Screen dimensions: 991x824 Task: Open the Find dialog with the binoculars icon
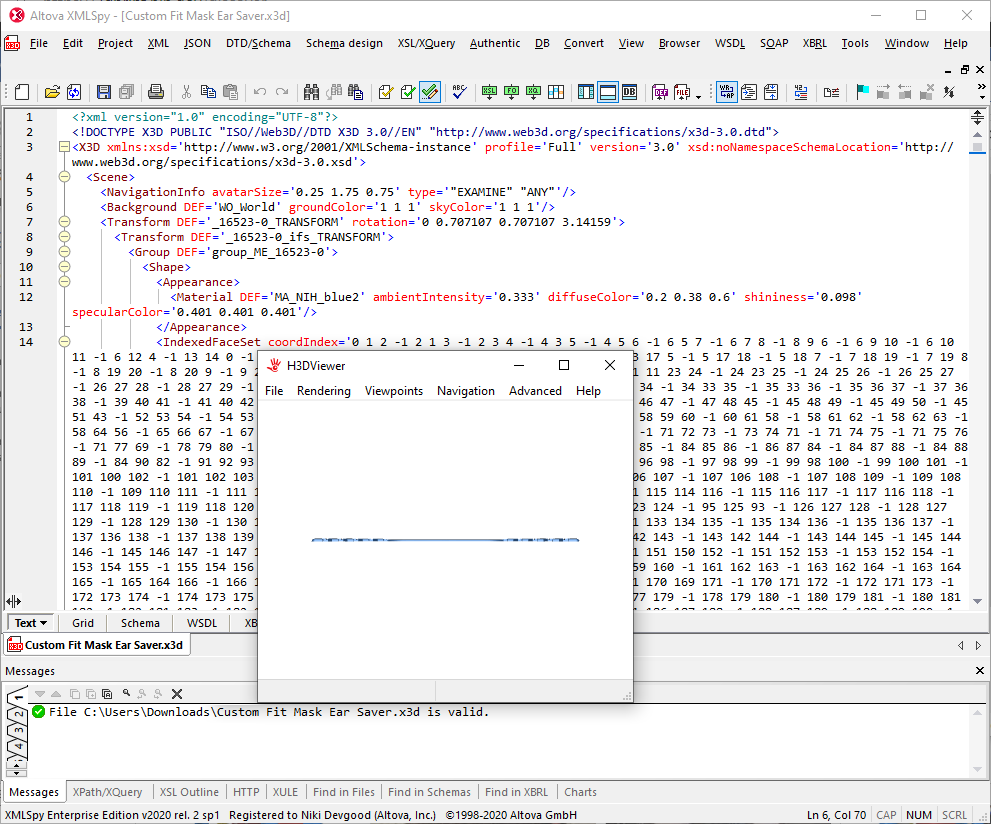click(x=311, y=92)
